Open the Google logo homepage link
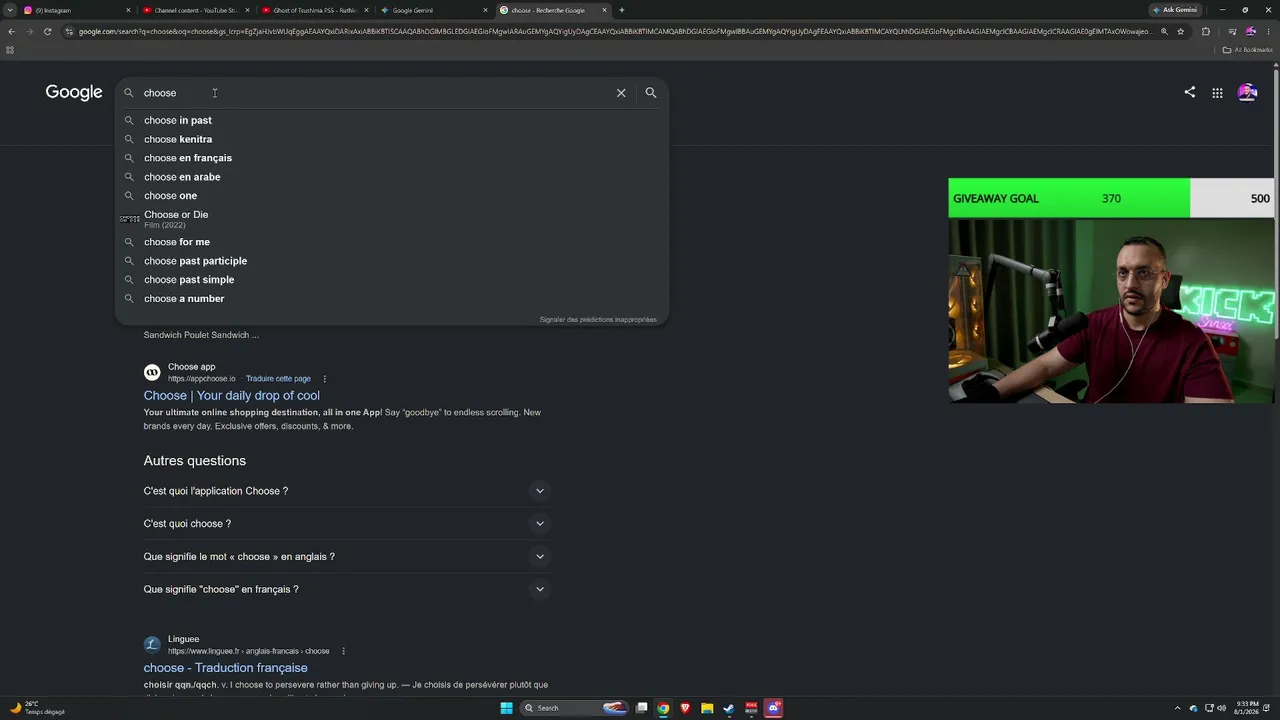The image size is (1280, 720). click(74, 93)
